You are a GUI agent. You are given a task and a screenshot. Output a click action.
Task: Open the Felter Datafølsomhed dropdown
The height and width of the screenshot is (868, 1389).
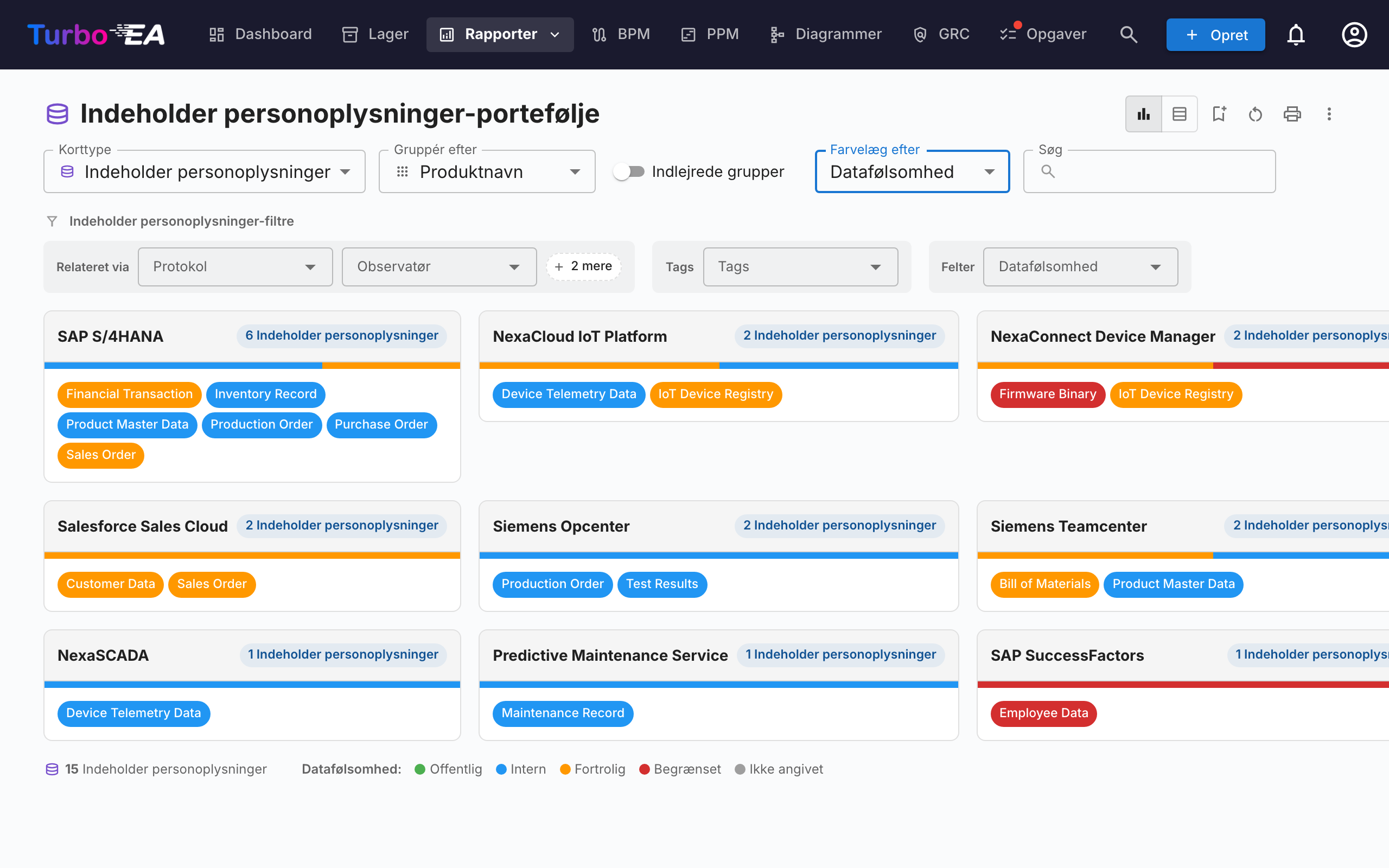coord(1080,267)
